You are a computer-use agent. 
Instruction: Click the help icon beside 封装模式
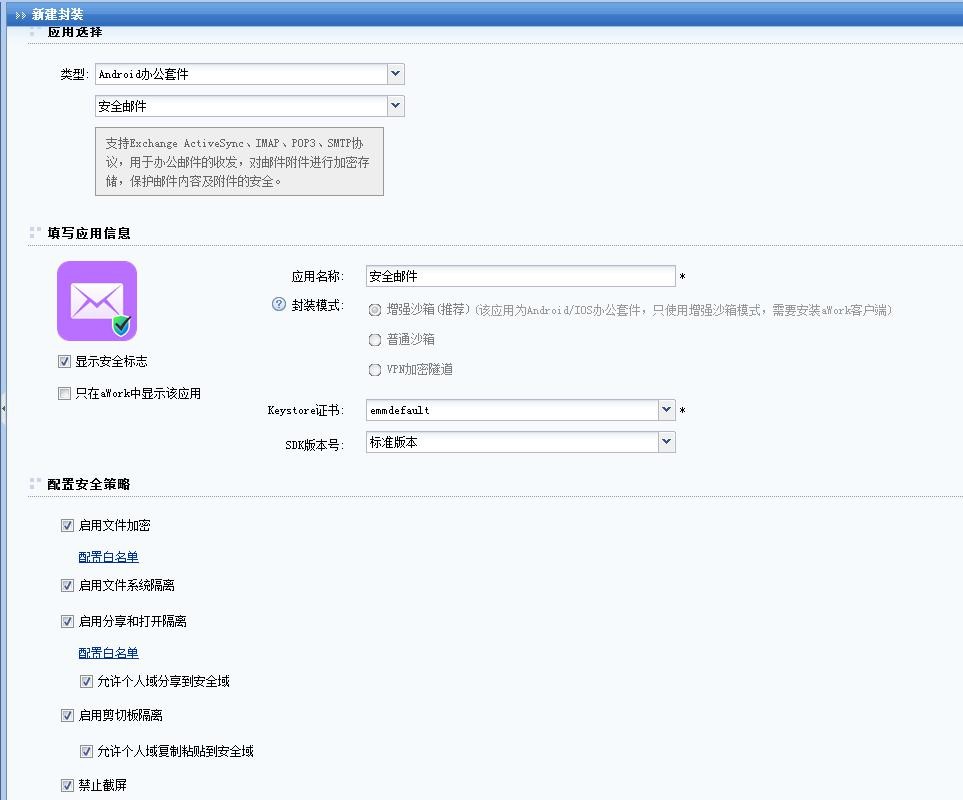[279, 305]
